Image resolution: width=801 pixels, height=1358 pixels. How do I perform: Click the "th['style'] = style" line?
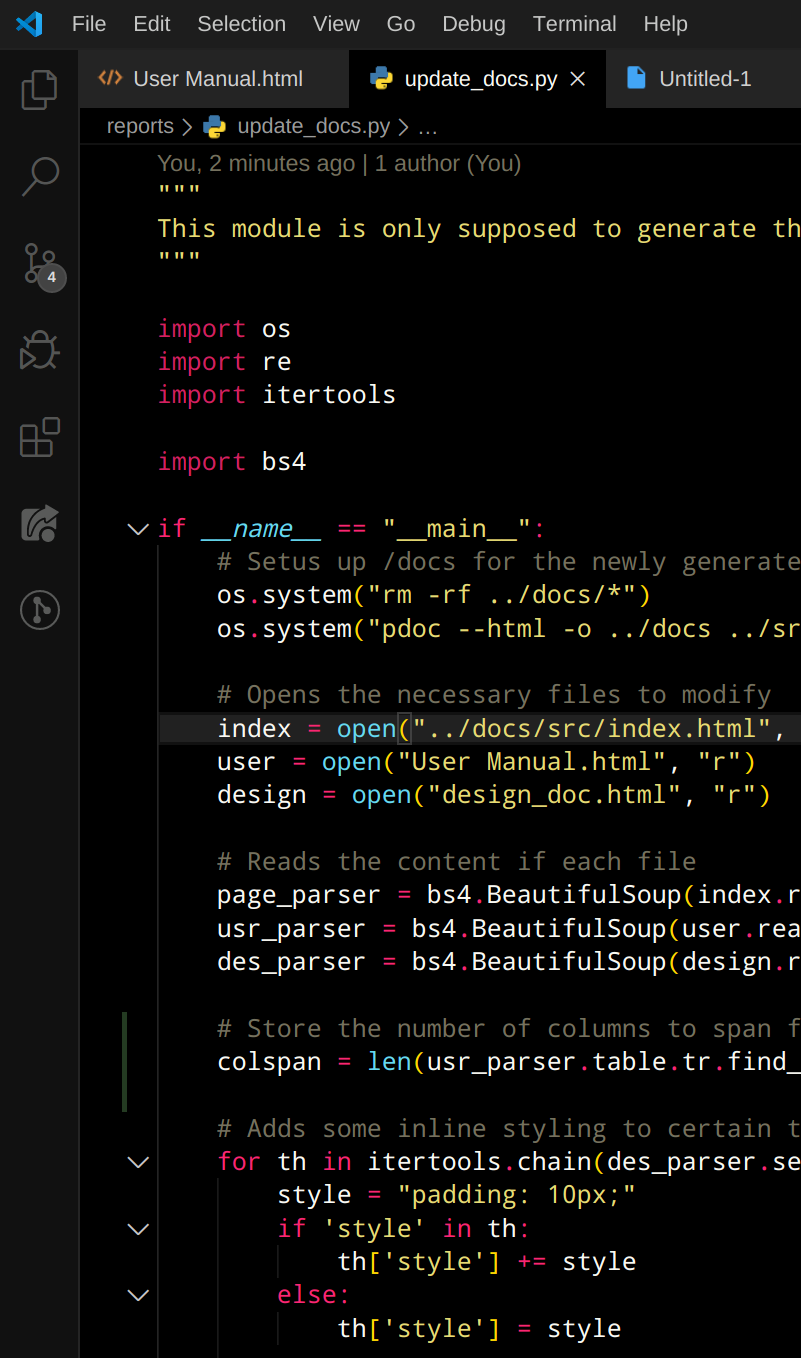coord(479,1329)
